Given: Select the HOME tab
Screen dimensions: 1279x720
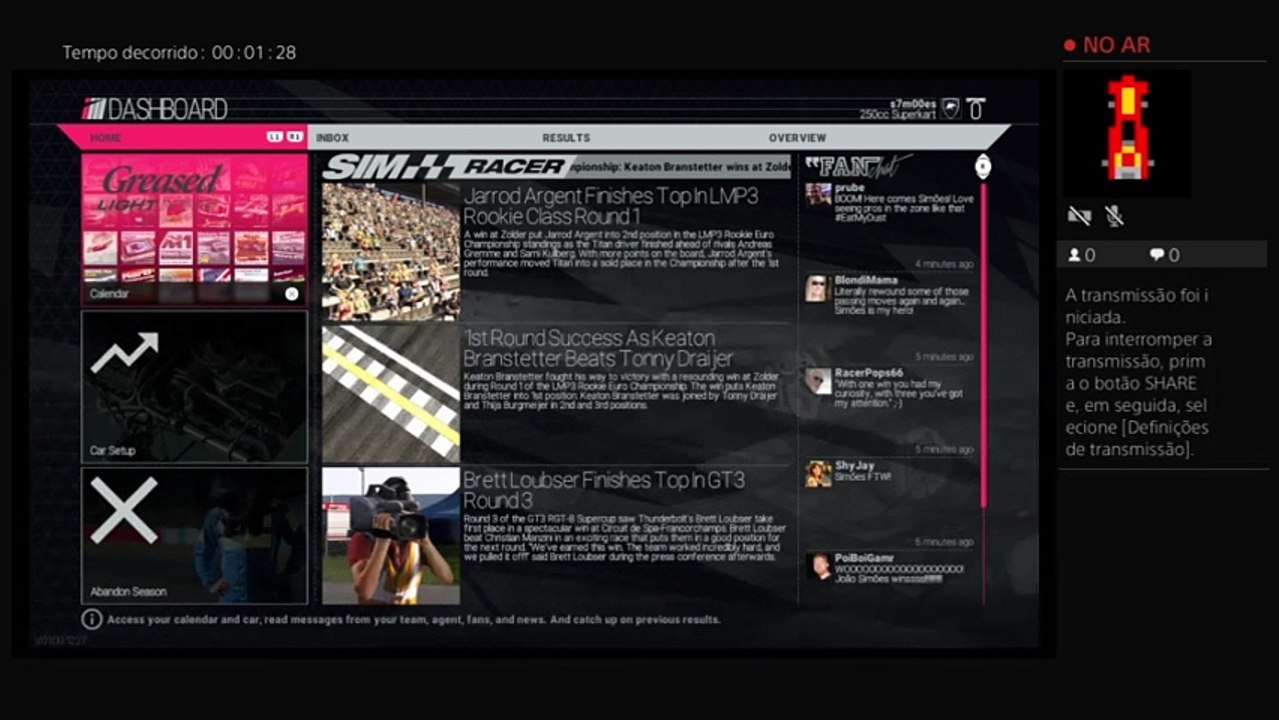Looking at the screenshot, I should tap(105, 137).
